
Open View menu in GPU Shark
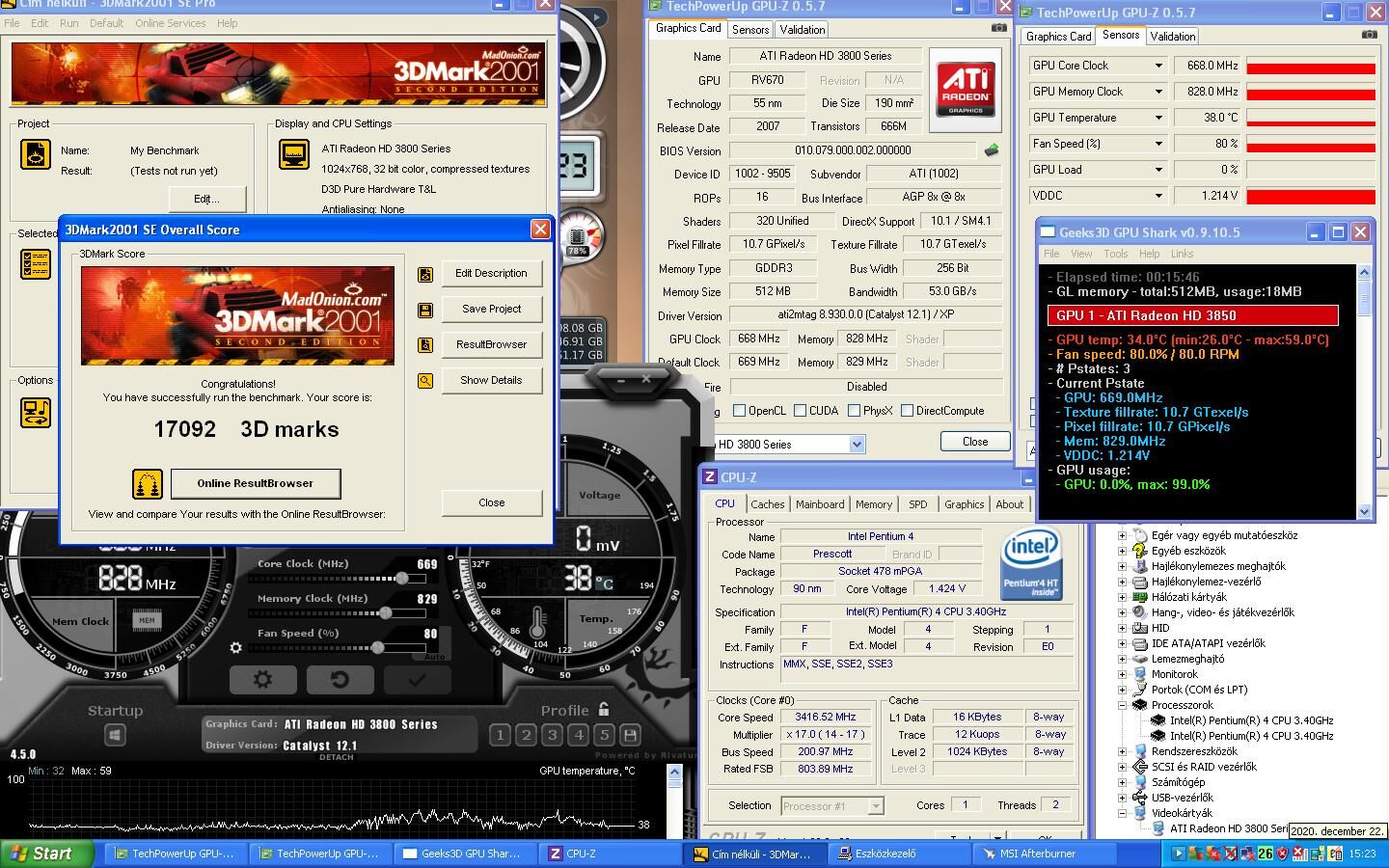click(x=1081, y=254)
